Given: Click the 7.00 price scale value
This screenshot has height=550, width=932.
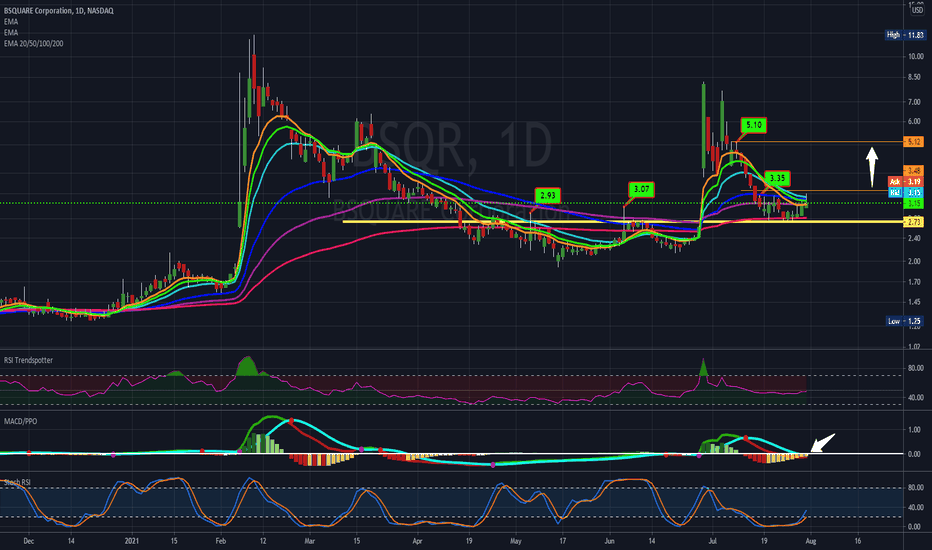Looking at the screenshot, I should (914, 102).
